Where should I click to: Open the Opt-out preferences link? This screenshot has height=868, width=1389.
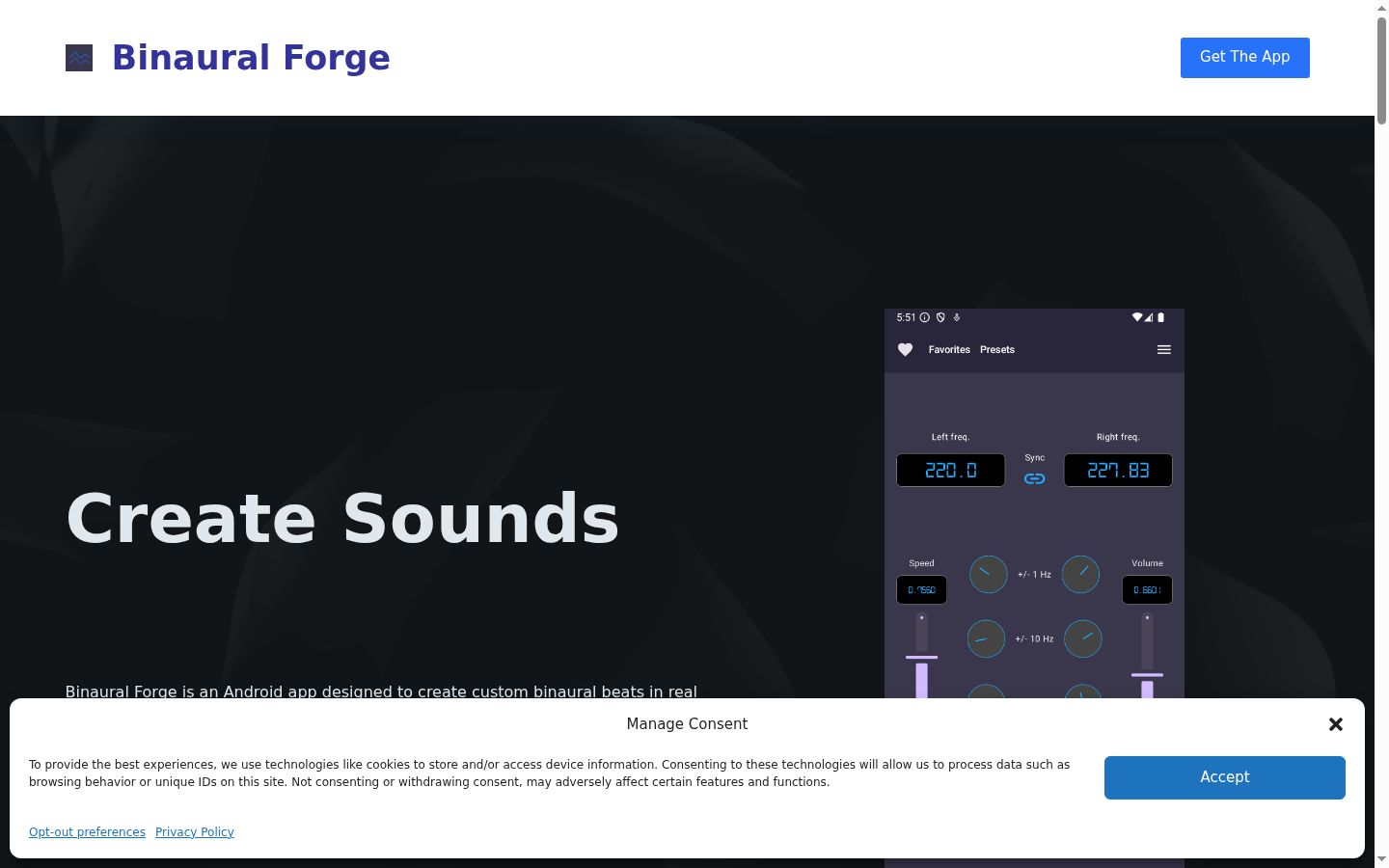coord(87,832)
